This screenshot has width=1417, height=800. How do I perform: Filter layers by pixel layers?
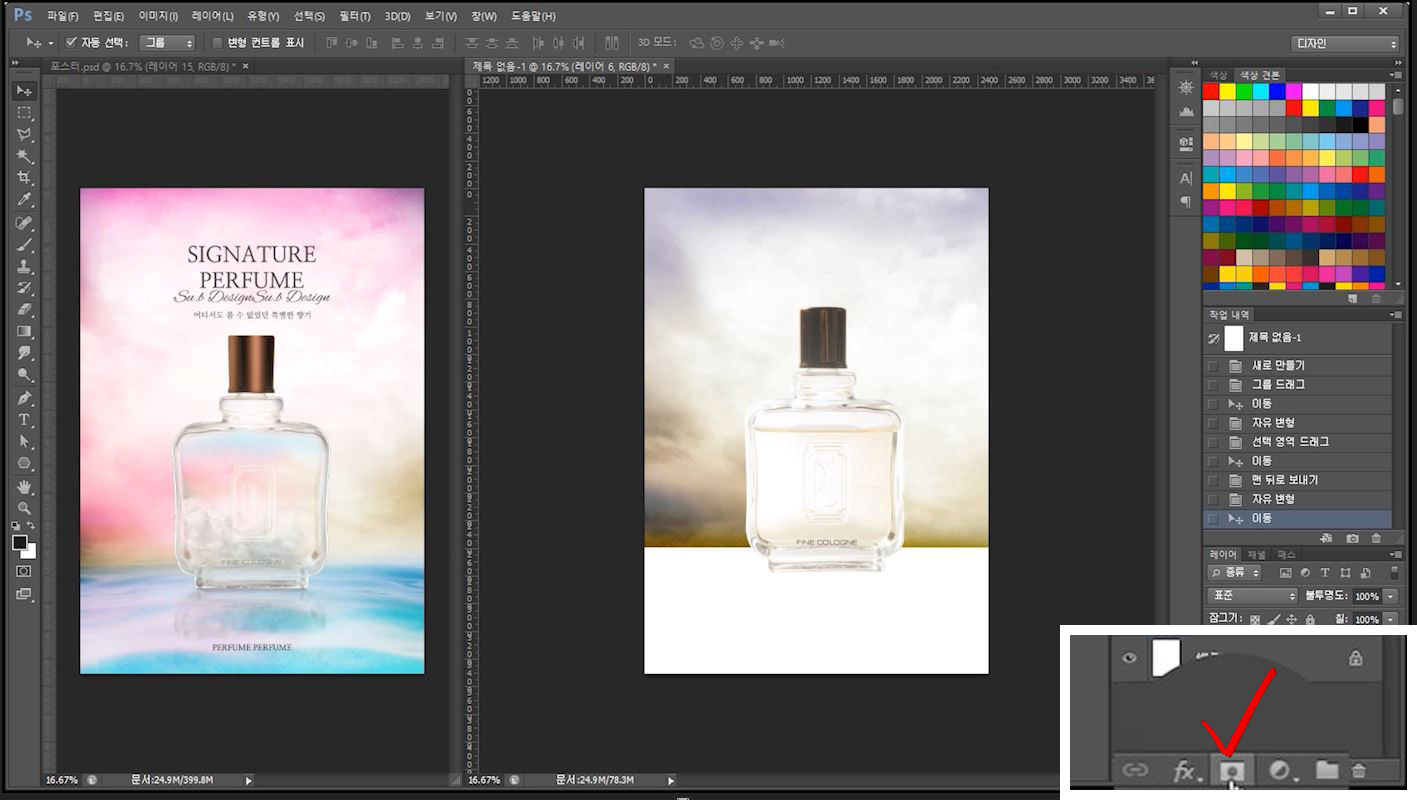1285,573
